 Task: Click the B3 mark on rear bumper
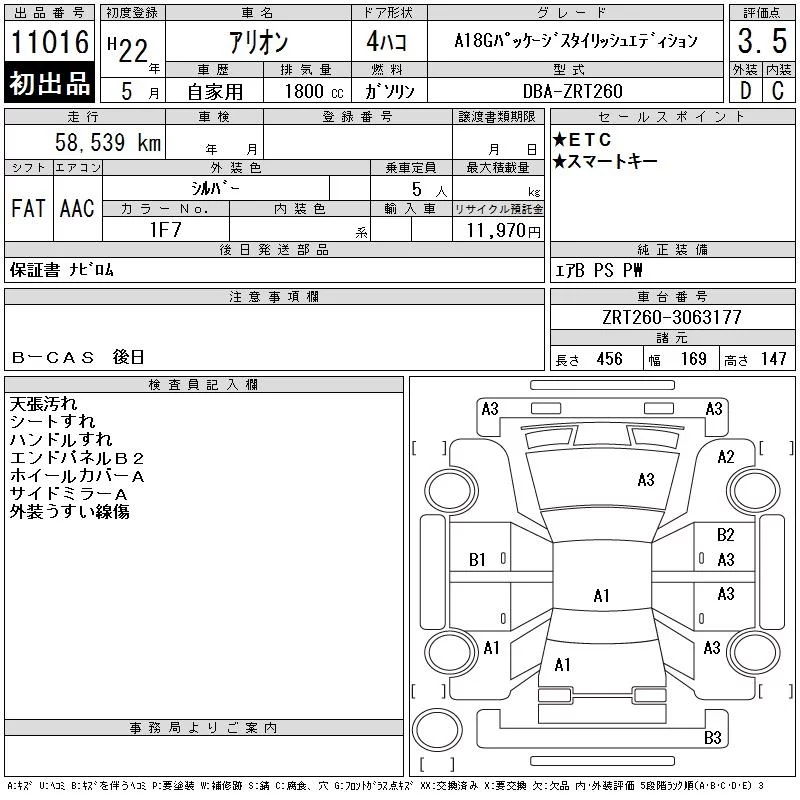pos(712,737)
